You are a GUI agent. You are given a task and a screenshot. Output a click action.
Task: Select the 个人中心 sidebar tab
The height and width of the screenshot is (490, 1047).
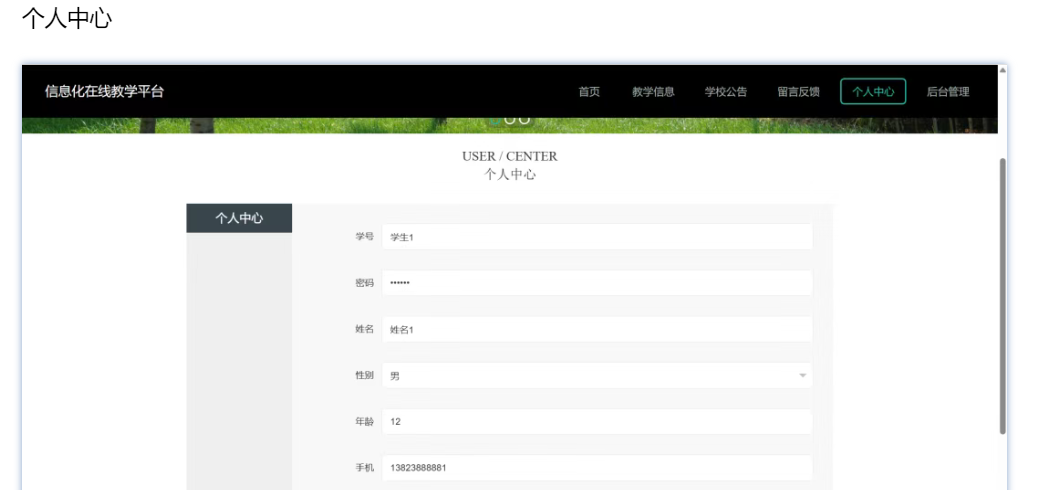[x=239, y=218]
